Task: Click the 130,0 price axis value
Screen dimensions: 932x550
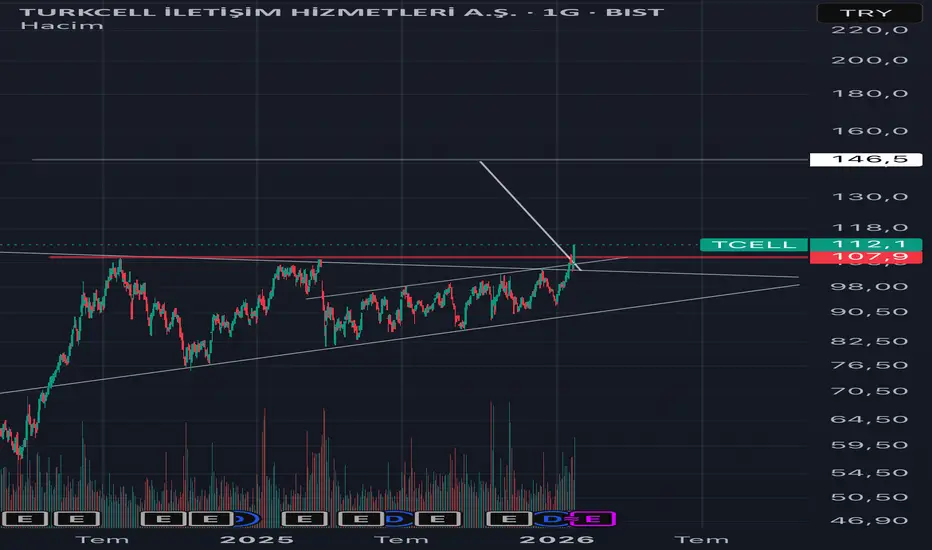Action: click(870, 197)
